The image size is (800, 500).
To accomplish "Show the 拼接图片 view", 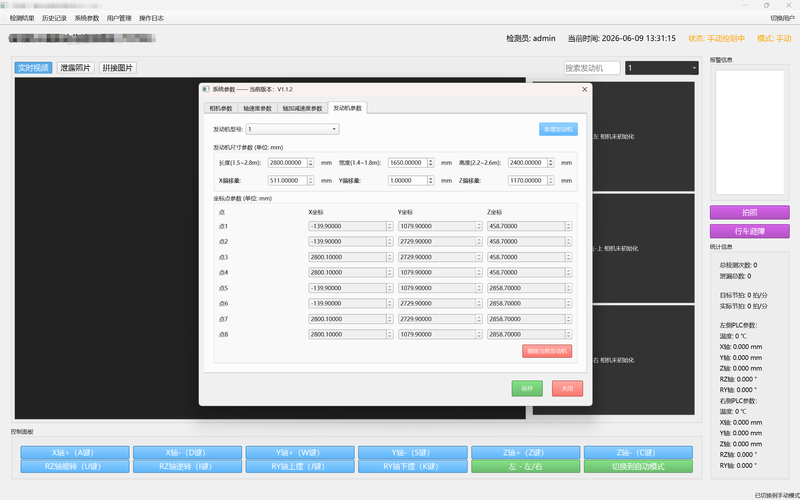I will pyautogui.click(x=118, y=68).
